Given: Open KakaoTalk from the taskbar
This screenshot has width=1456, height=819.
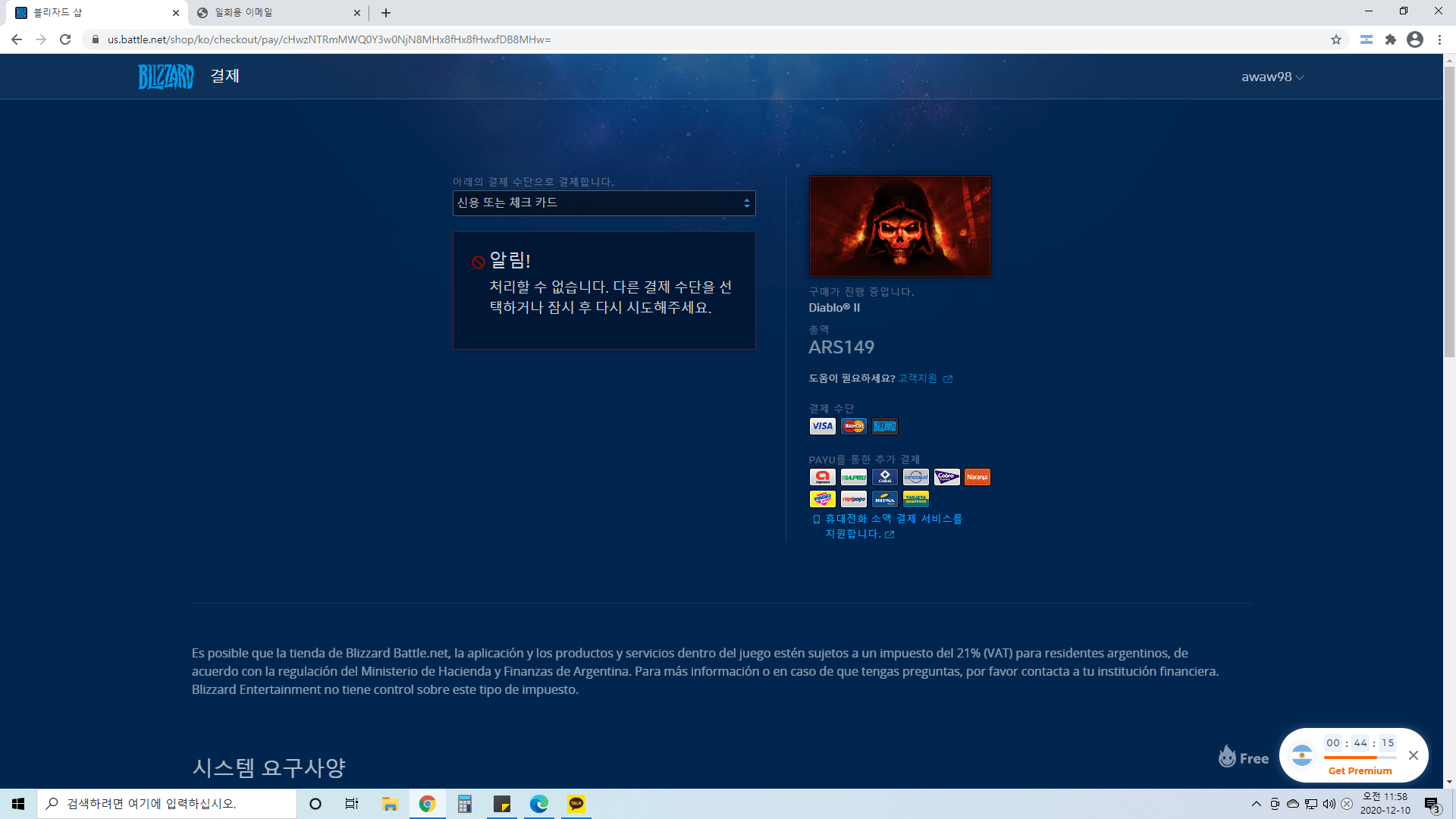Looking at the screenshot, I should click(576, 804).
